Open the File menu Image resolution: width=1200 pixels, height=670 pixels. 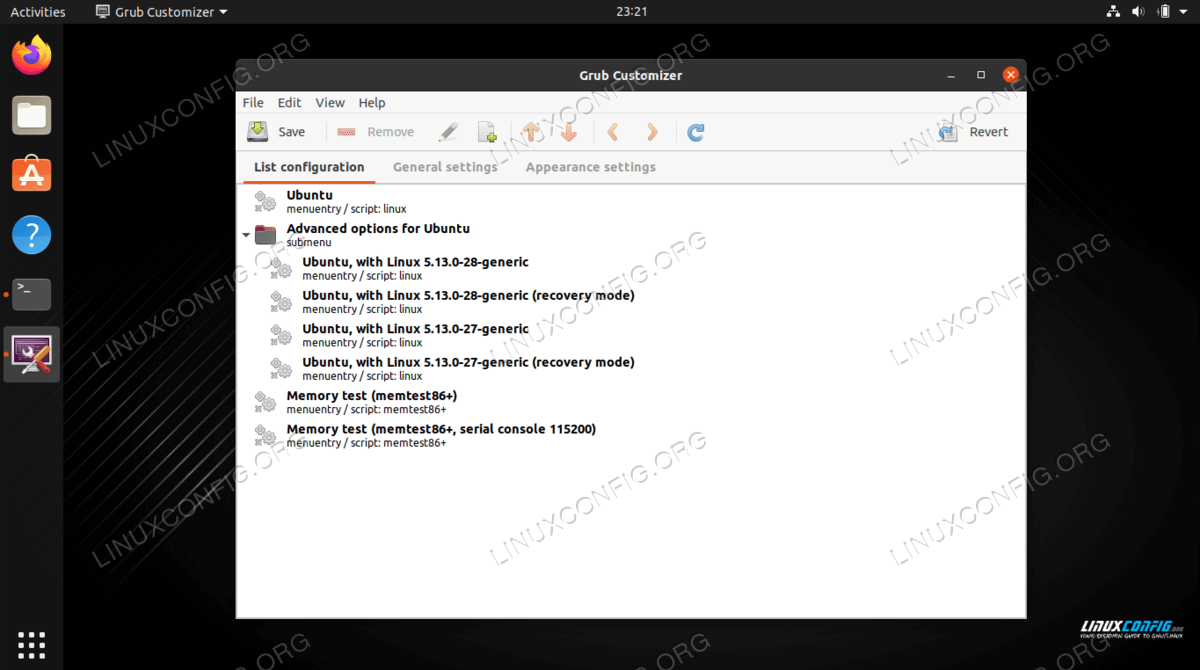(x=253, y=103)
